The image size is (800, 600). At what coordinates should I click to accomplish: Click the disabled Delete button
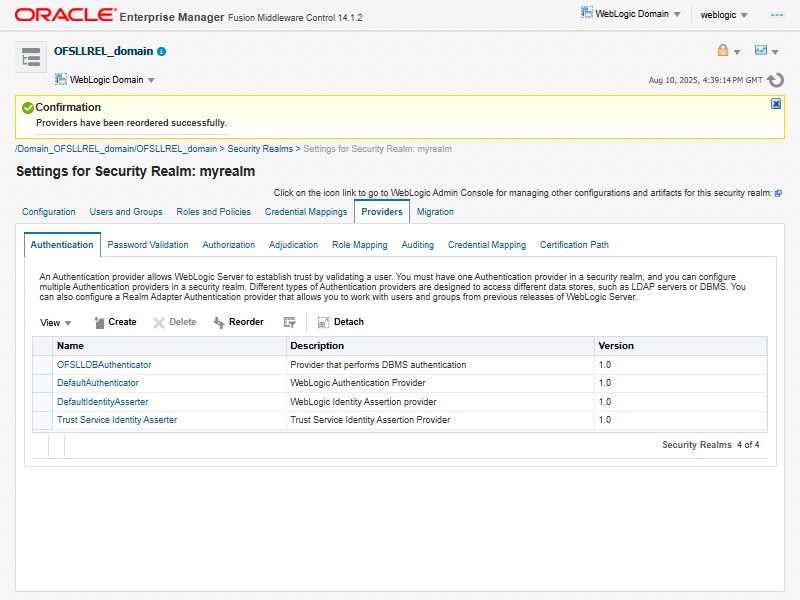174,322
